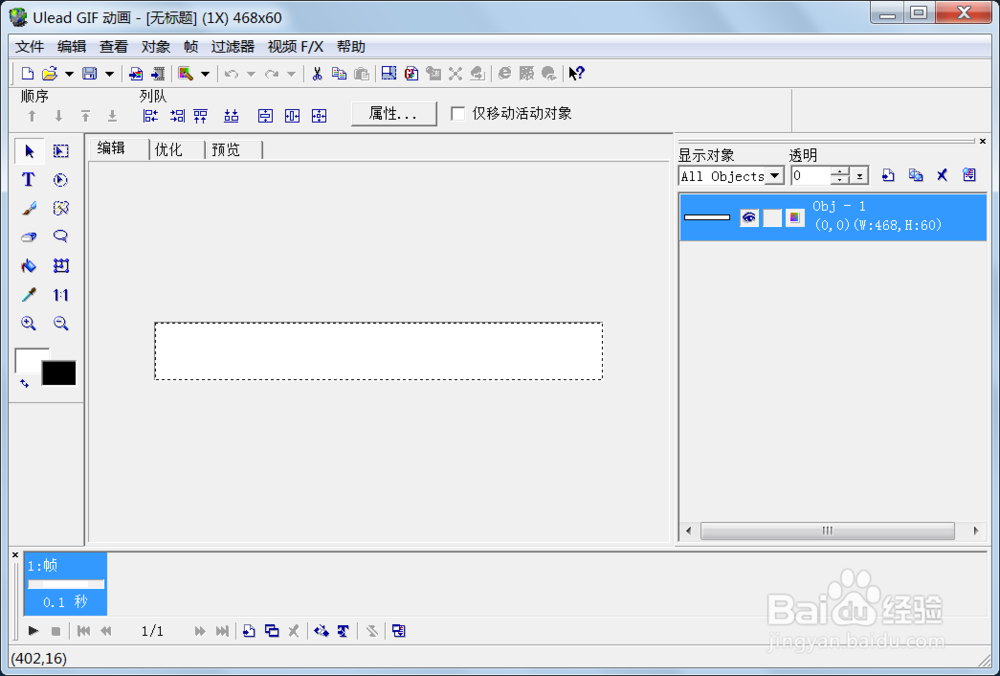Expand the Save dropdown arrow
Viewport: 1000px width, 676px height.
point(109,74)
